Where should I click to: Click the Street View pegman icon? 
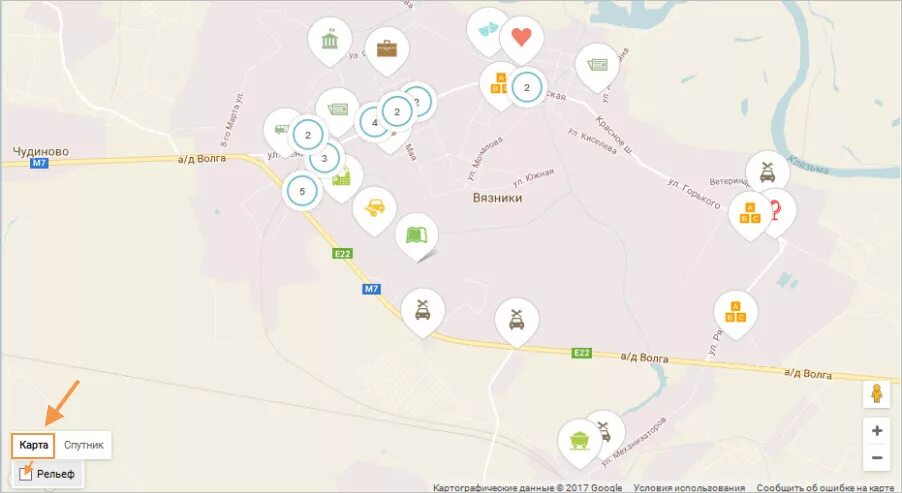pos(876,395)
